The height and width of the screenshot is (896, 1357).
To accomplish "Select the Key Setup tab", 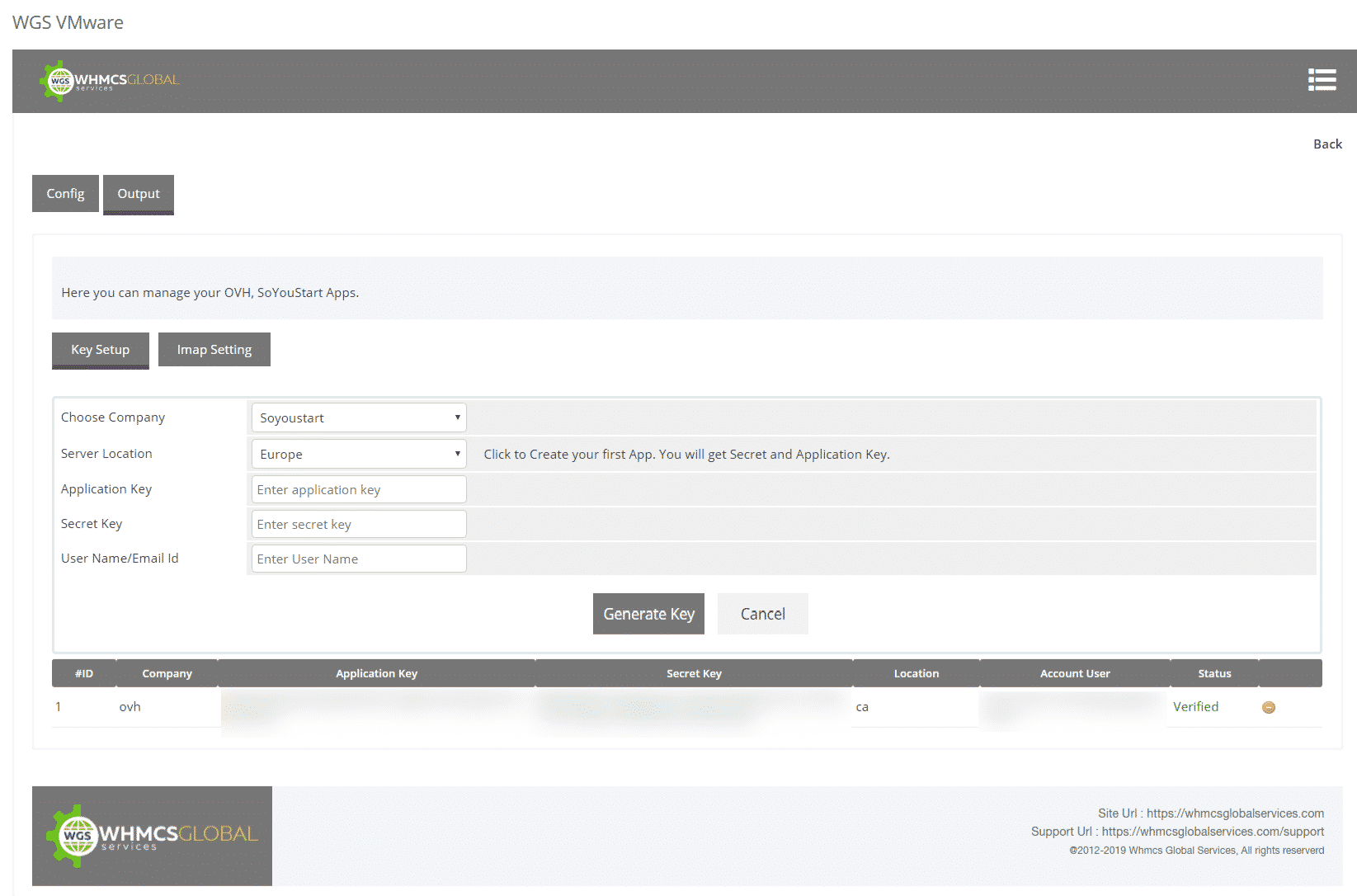I will tap(100, 350).
